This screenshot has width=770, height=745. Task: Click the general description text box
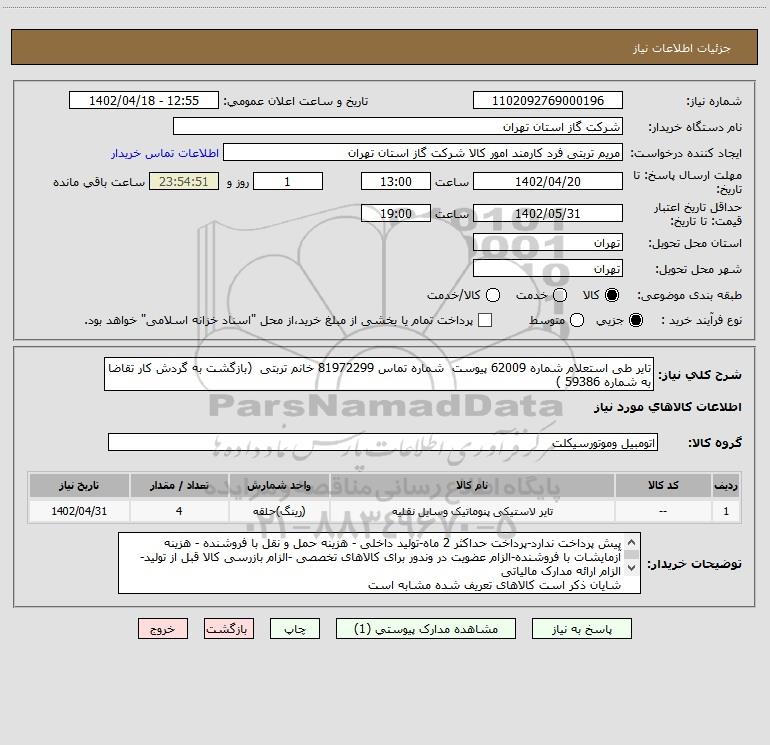tap(379, 375)
